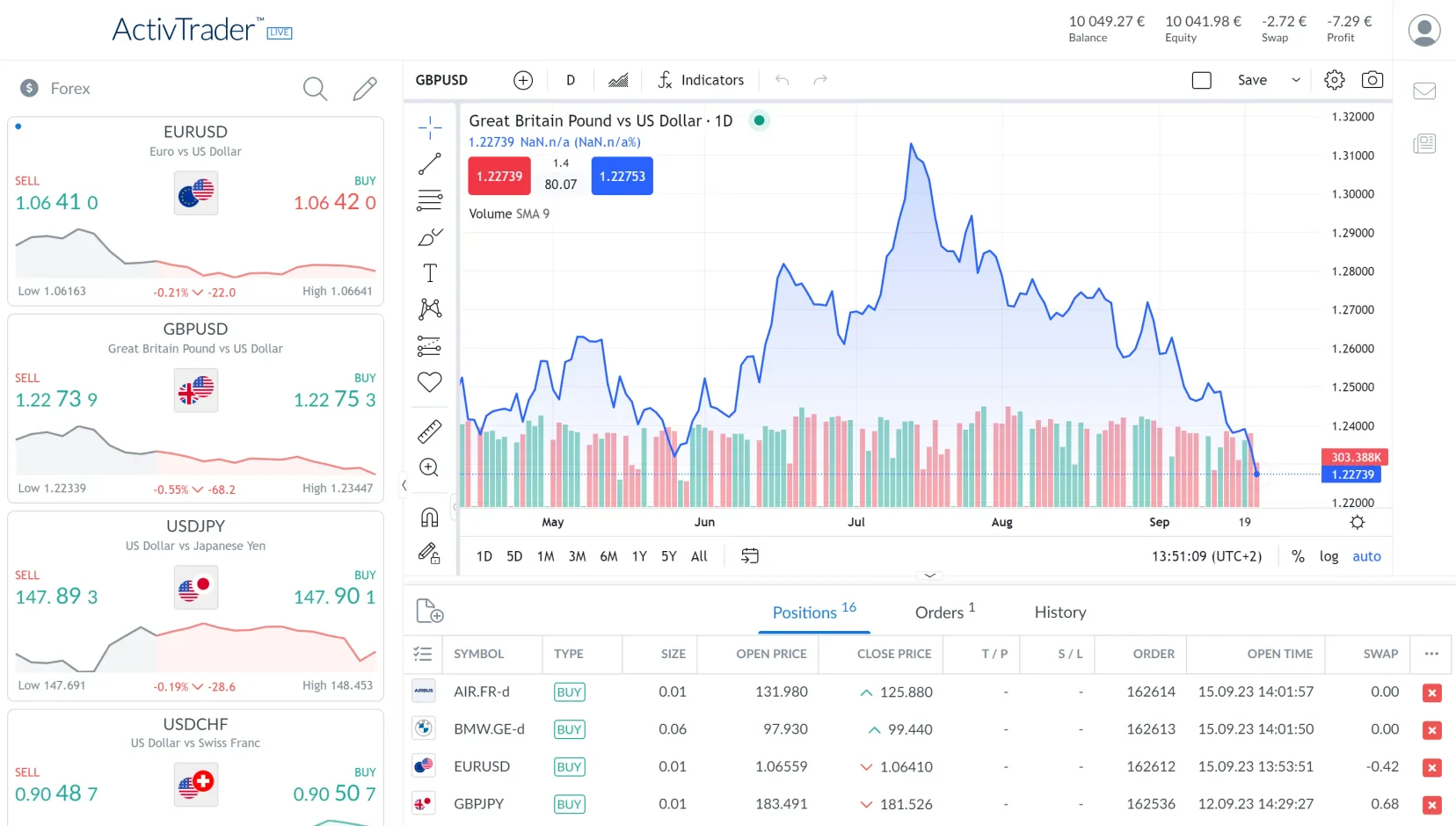Viewport: 1456px width, 826px height.
Task: Add a symbol to compare with plus icon
Action: [523, 80]
